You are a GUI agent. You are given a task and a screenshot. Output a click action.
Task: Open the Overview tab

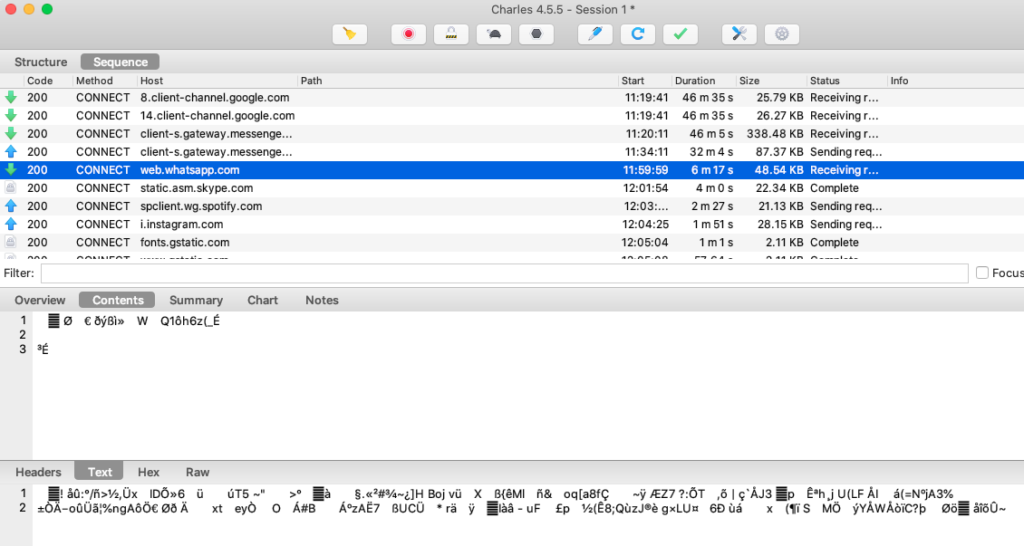tap(40, 300)
